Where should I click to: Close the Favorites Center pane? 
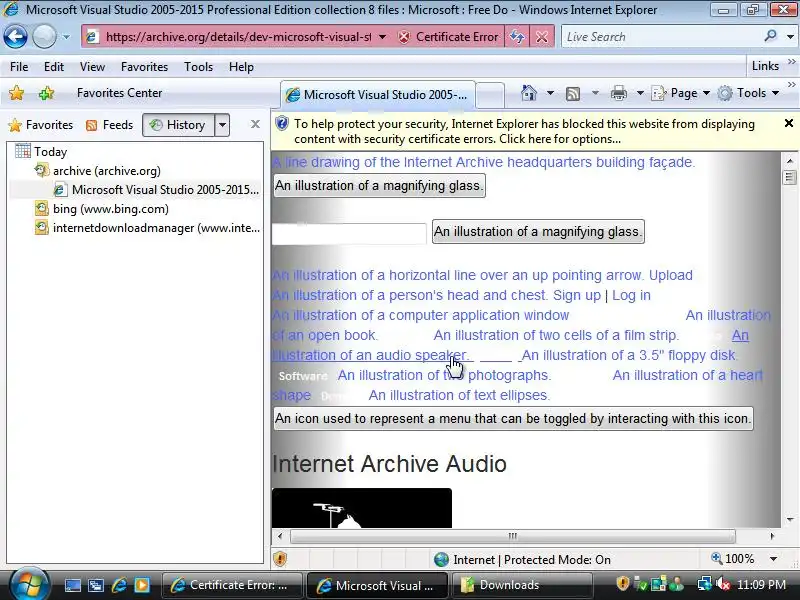pyautogui.click(x=255, y=124)
